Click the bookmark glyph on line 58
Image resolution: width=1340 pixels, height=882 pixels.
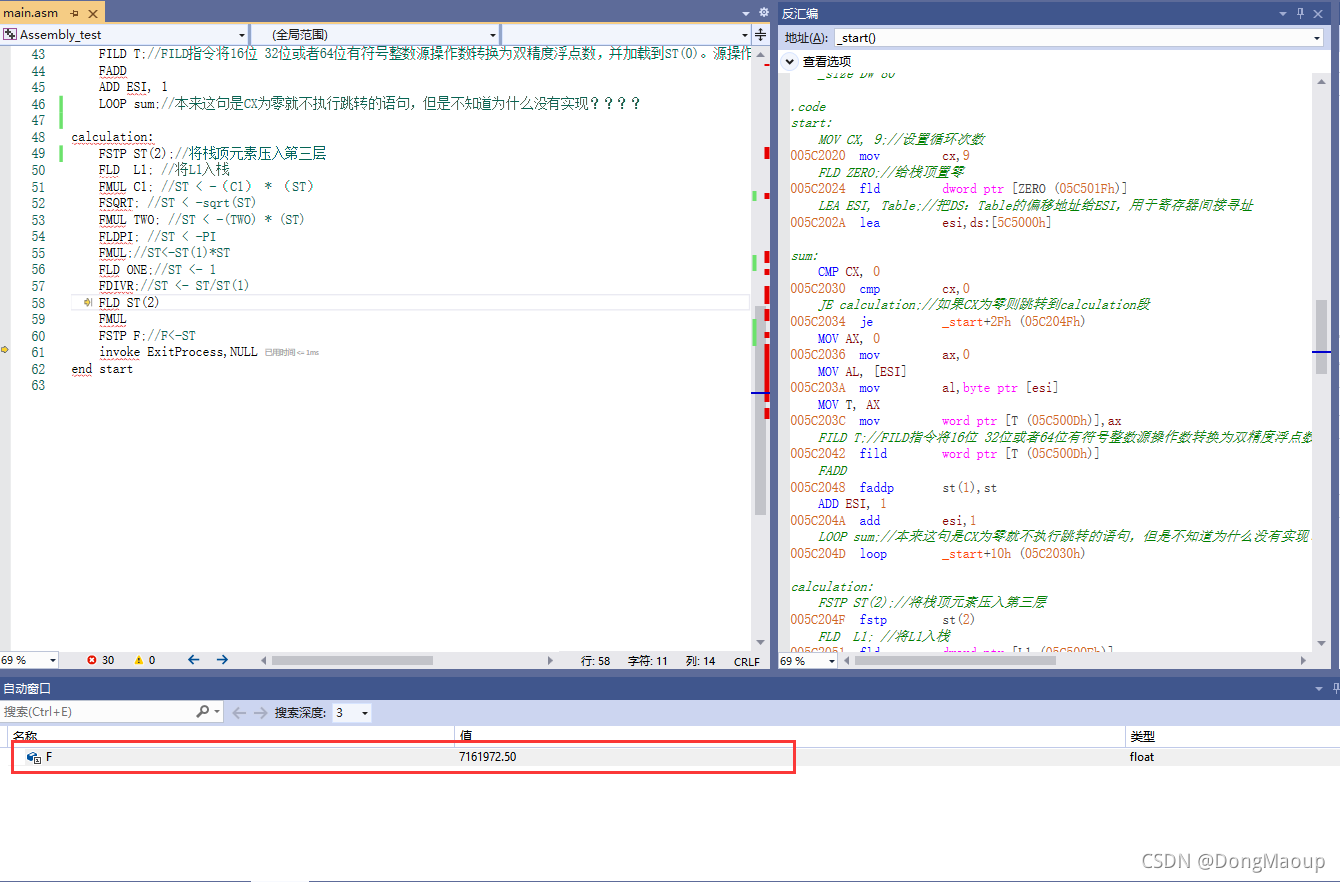(88, 302)
